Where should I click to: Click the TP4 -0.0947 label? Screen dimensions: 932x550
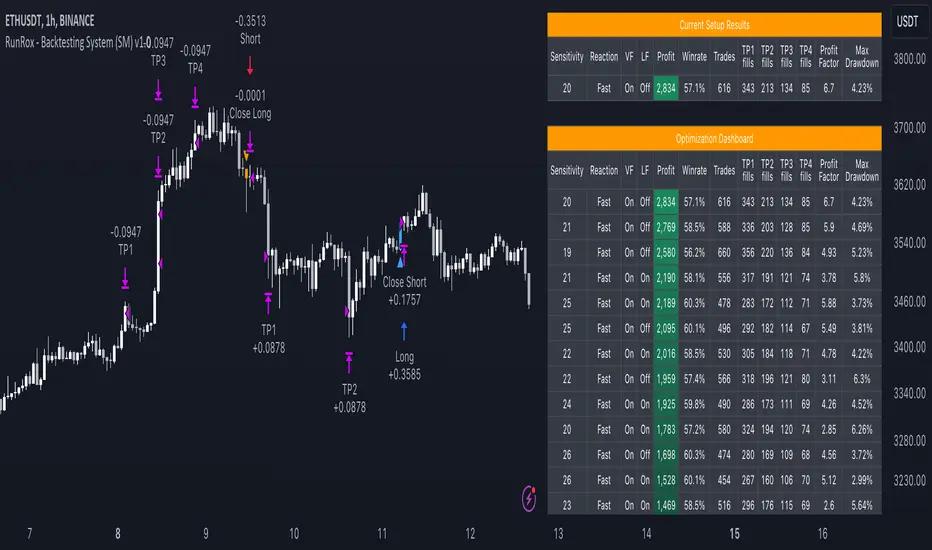pos(195,59)
